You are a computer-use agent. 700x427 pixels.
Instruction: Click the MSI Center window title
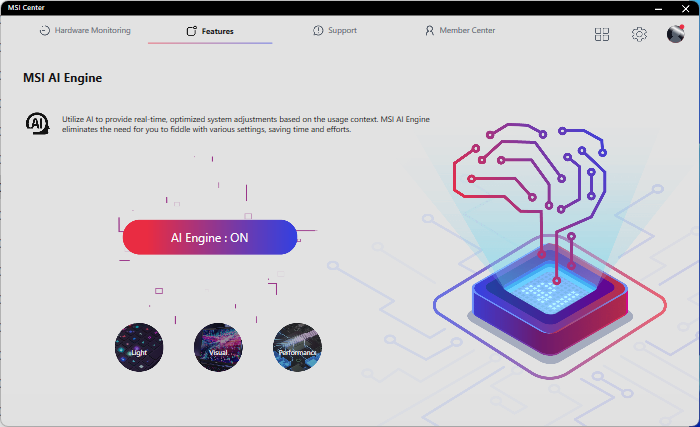[x=26, y=8]
